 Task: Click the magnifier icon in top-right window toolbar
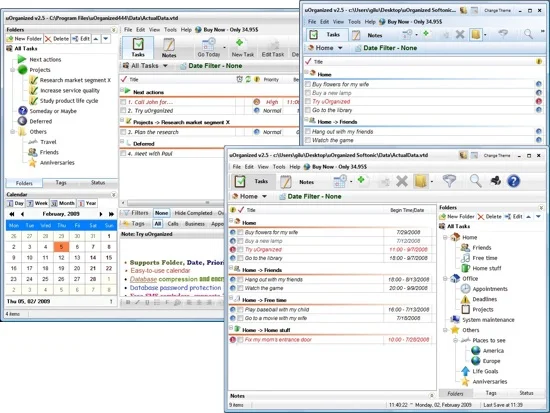coord(528,34)
